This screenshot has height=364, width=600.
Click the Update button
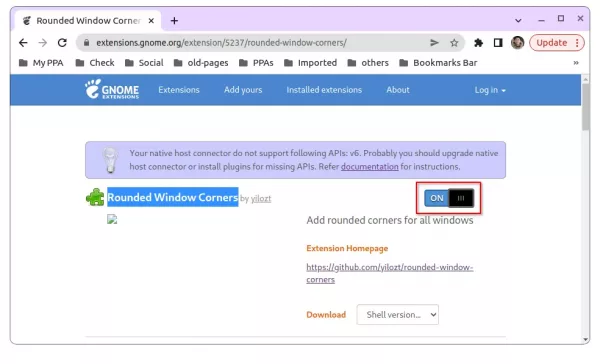coord(557,42)
